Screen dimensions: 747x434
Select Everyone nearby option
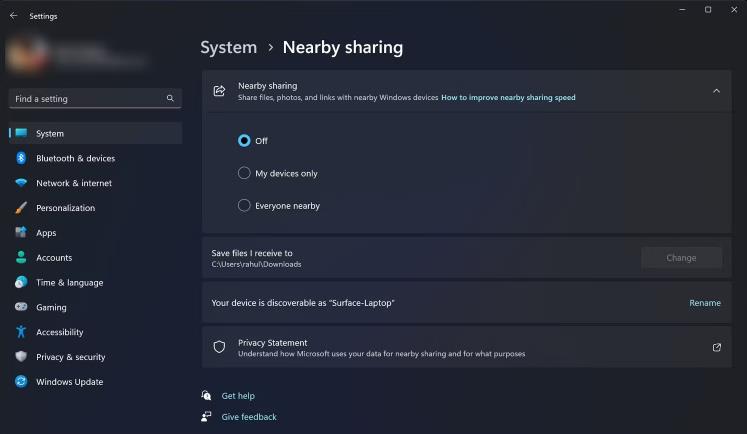(x=244, y=205)
